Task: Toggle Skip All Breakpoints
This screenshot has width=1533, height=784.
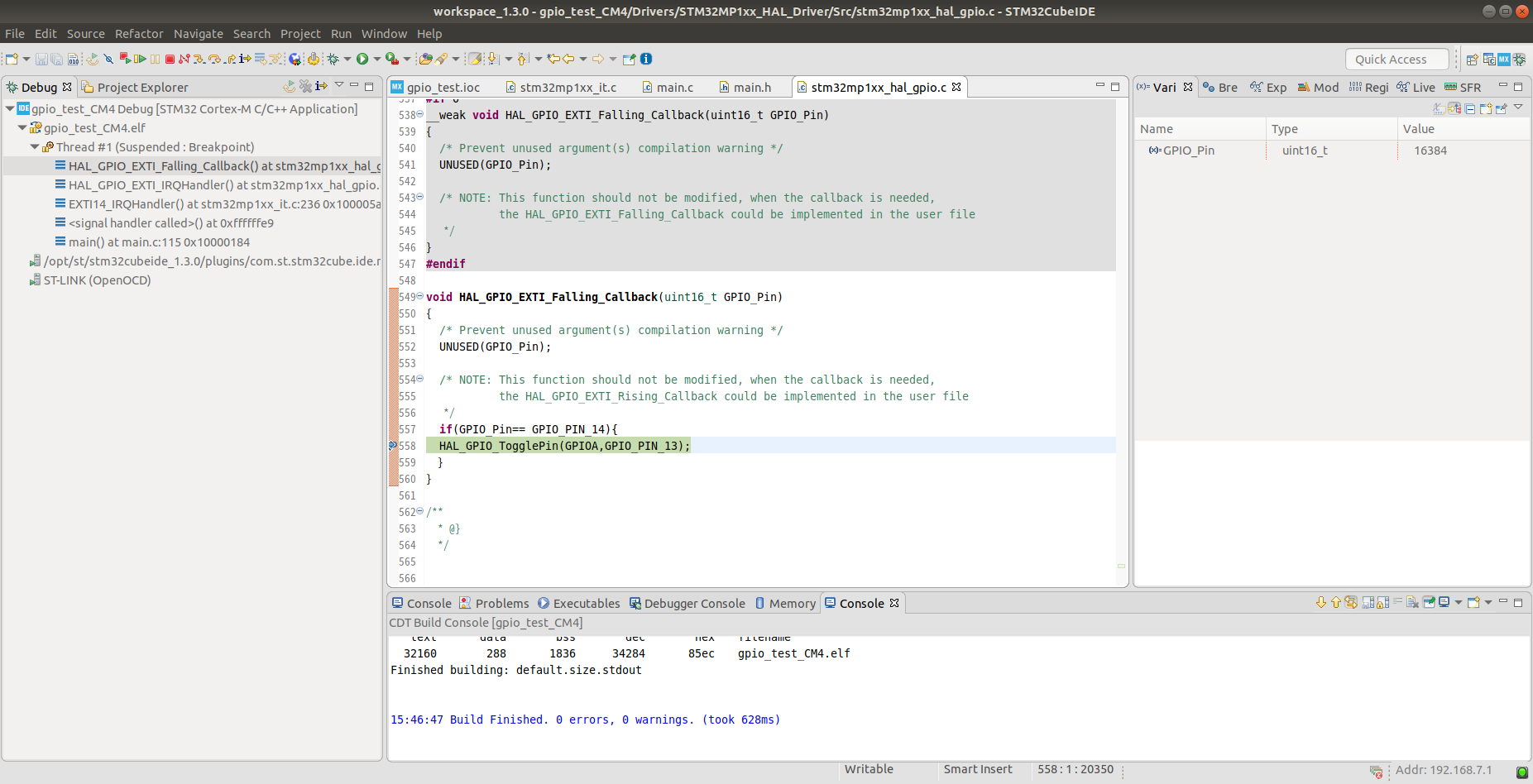Action: tap(108, 59)
